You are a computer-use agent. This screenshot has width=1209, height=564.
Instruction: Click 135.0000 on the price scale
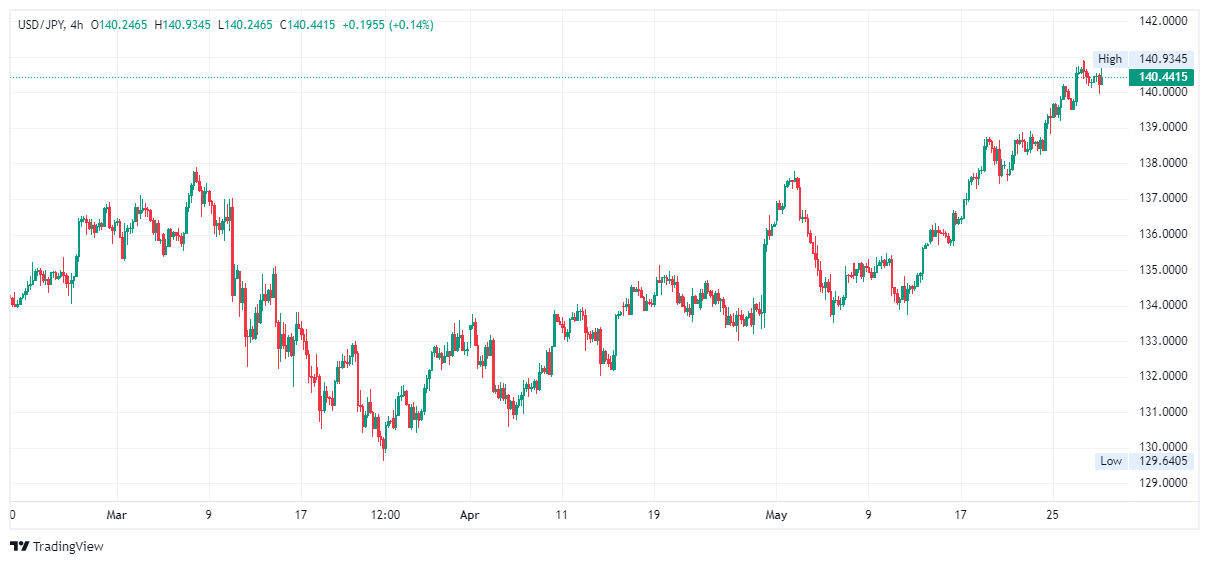(x=1164, y=270)
